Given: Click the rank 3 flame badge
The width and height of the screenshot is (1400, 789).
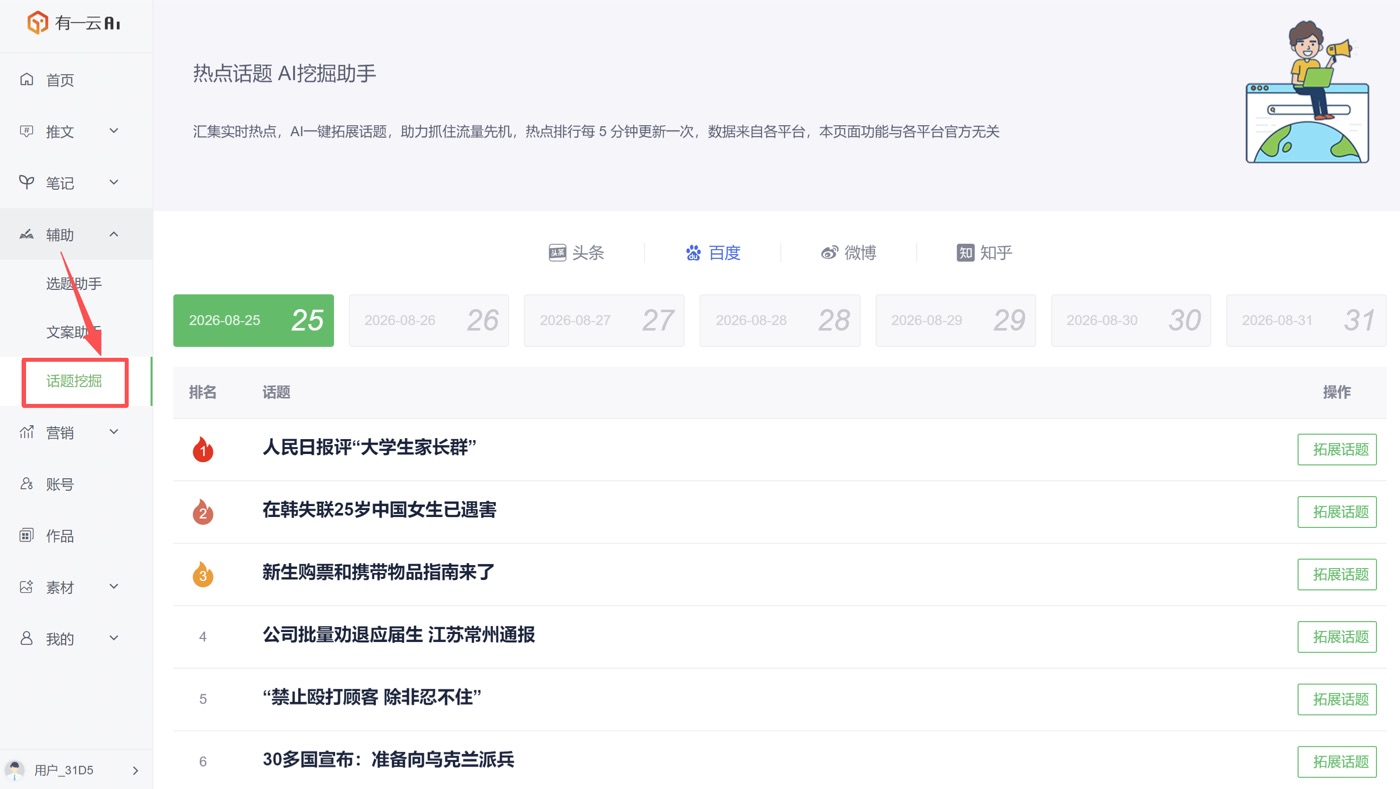Looking at the screenshot, I should click(x=203, y=574).
